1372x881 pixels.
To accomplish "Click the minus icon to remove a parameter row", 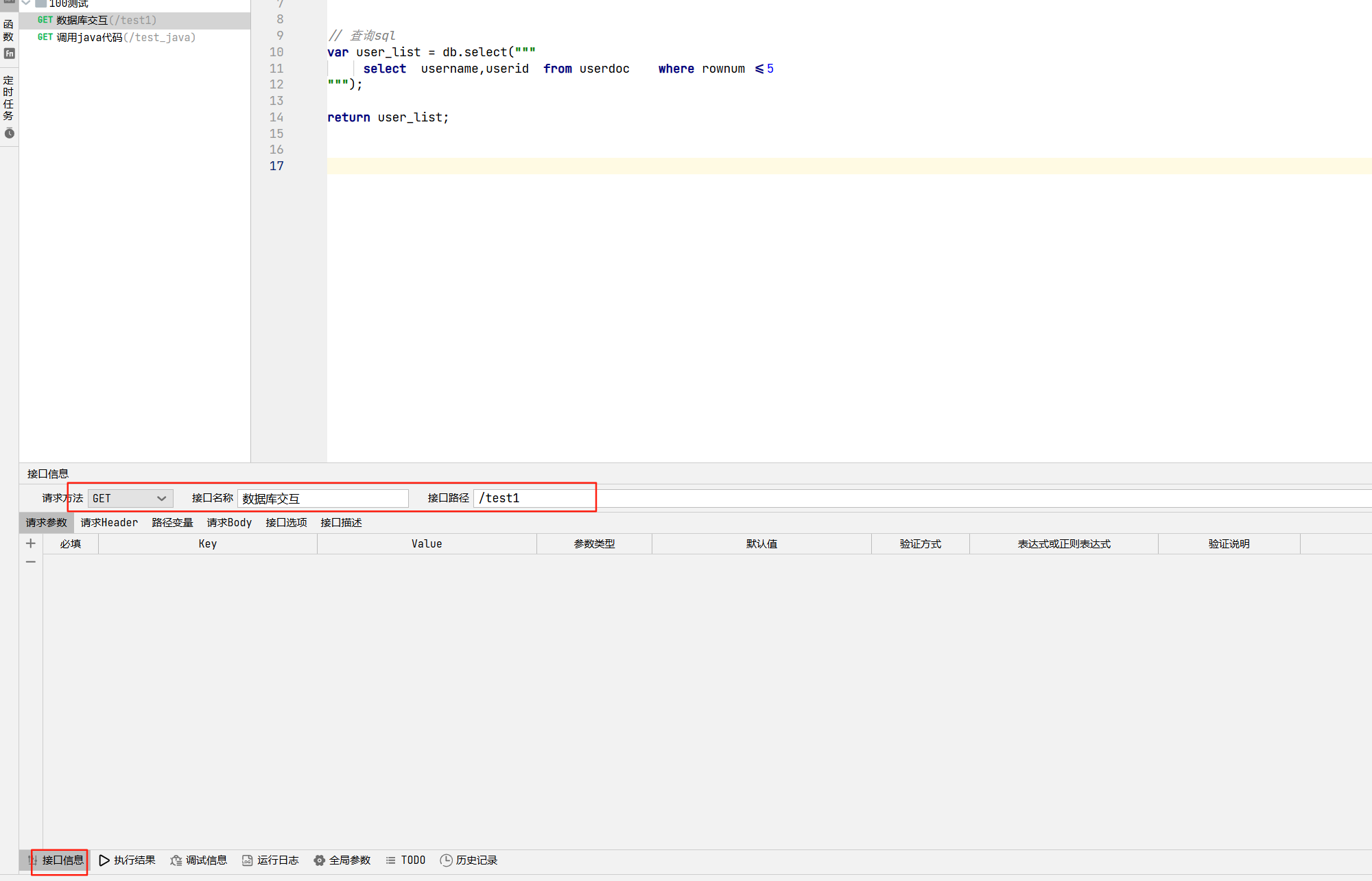I will 30,561.
